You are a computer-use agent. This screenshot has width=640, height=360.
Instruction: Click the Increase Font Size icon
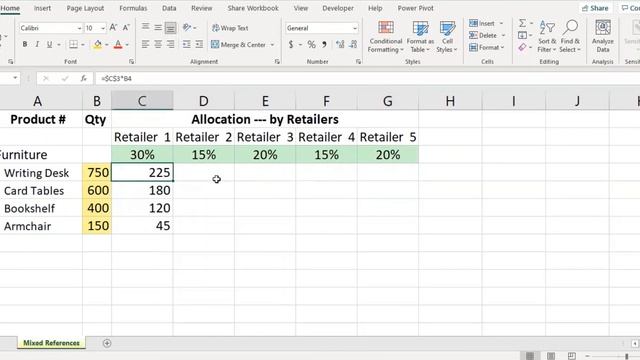[x=113, y=28]
